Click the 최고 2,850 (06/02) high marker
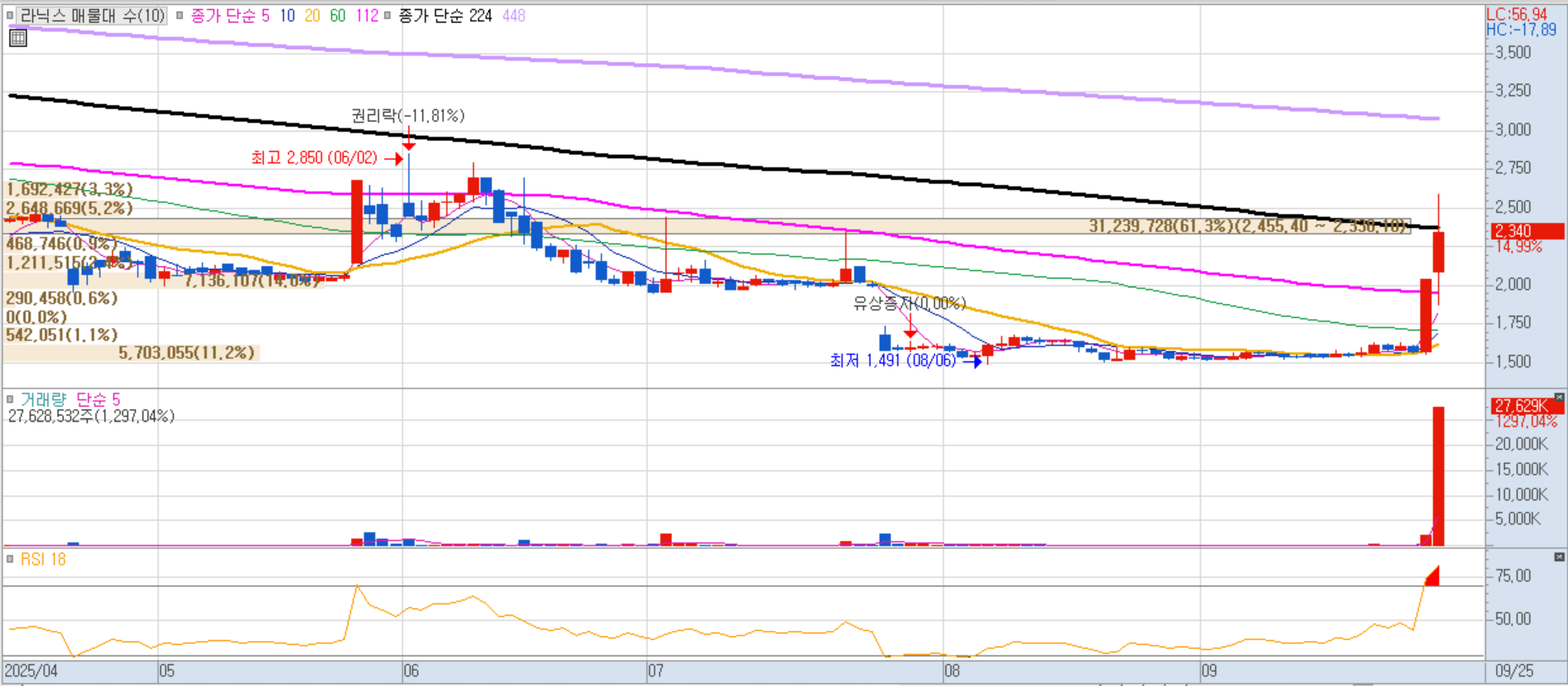Viewport: 1568px width, 686px height. 314,158
